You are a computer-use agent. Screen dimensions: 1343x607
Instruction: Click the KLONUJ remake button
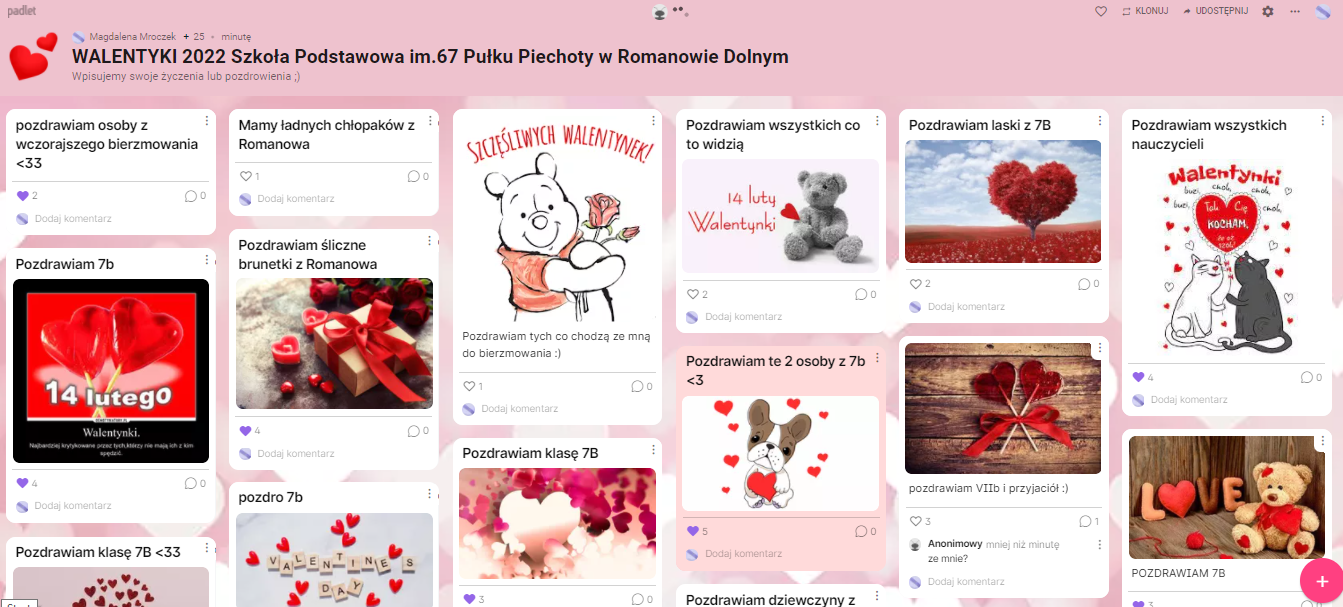[1145, 11]
